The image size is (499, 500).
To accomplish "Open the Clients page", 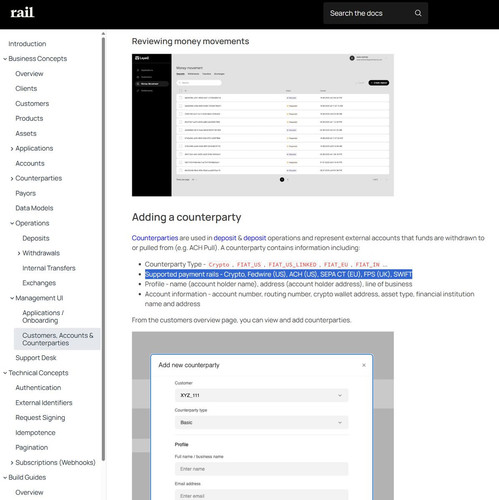I will click(26, 88).
